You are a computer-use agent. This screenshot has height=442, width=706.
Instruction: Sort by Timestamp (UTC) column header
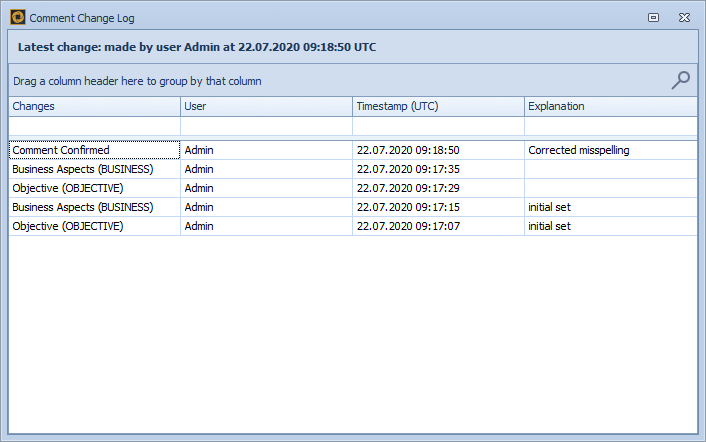(438, 106)
